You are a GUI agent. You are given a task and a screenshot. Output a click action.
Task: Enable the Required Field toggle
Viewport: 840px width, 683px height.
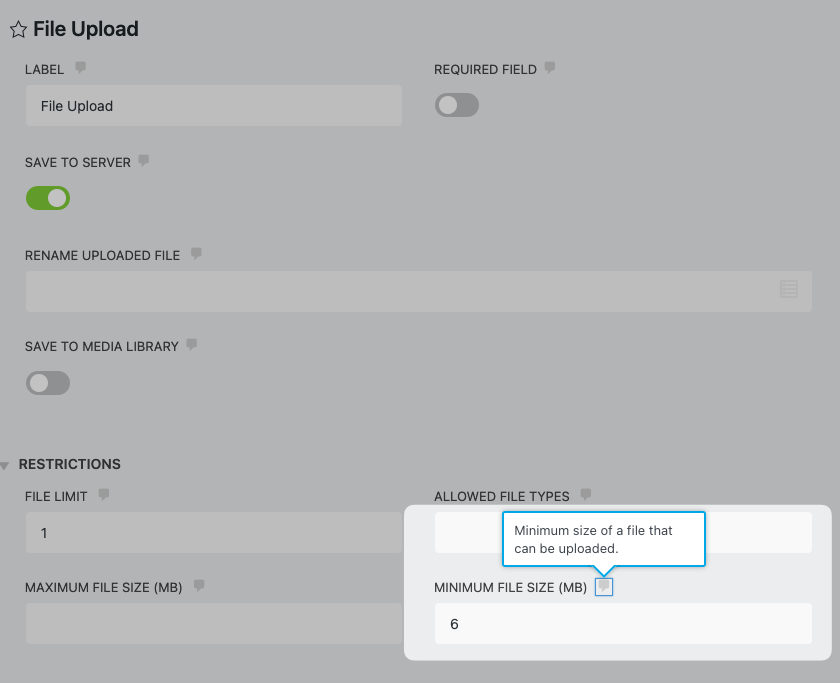click(x=457, y=105)
